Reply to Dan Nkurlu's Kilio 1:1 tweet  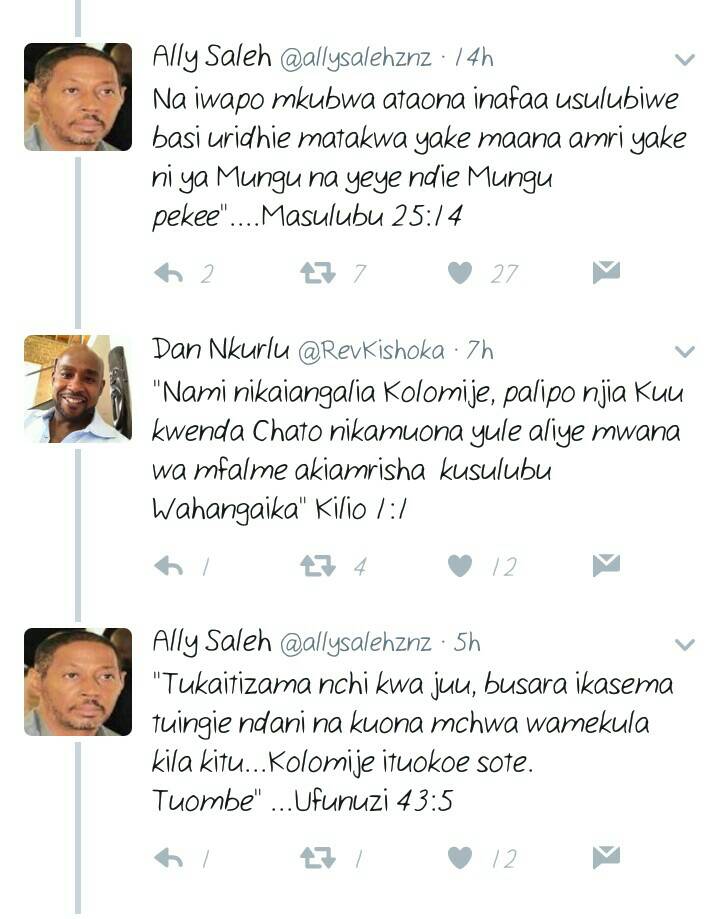[168, 566]
